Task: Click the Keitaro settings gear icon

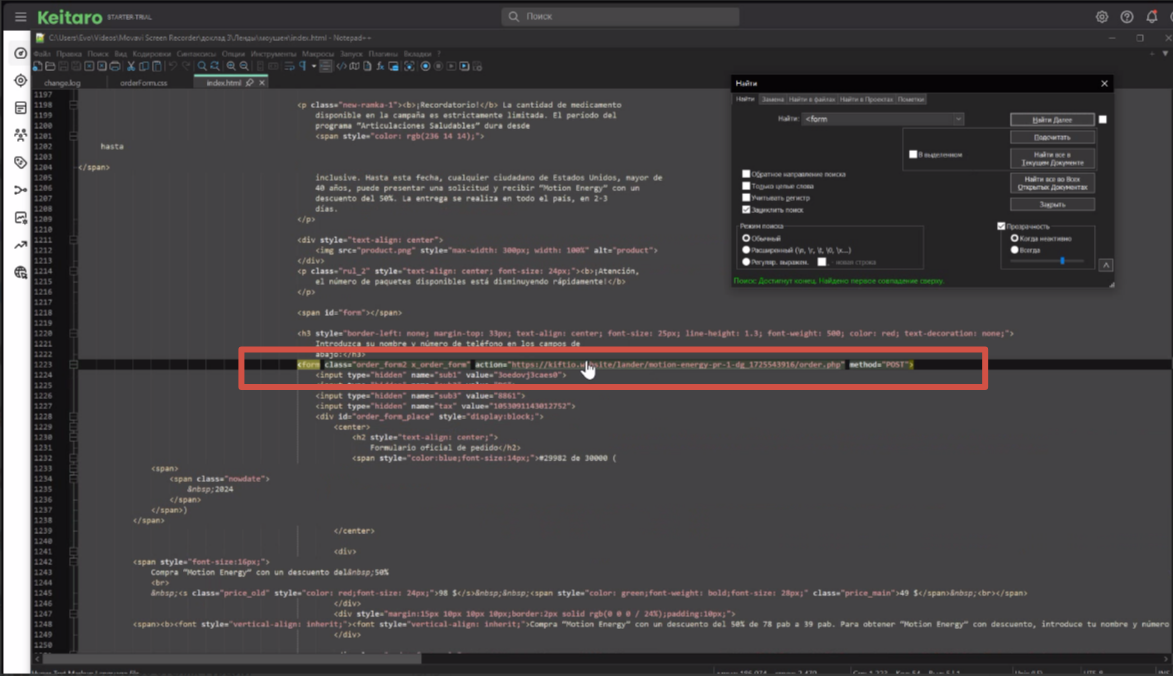Action: (1101, 17)
